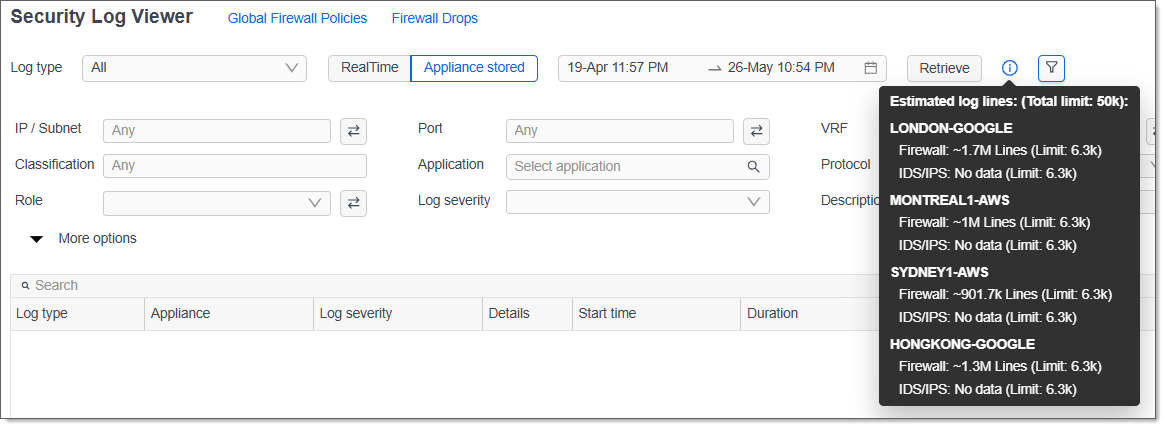Open Global Firewall Policies link
Screen dimensions: 1165x428
click(x=297, y=19)
